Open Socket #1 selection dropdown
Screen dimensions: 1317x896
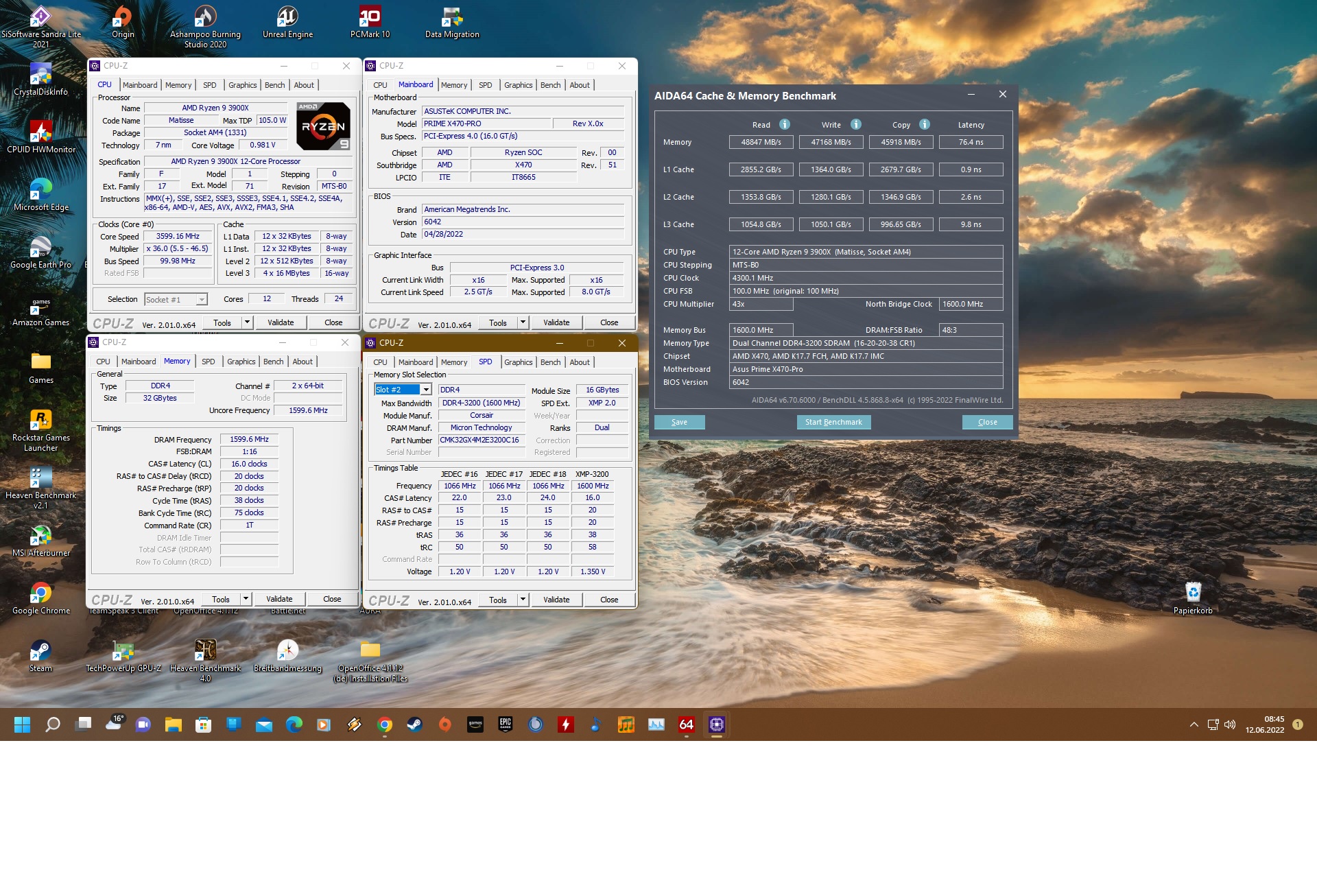click(176, 300)
